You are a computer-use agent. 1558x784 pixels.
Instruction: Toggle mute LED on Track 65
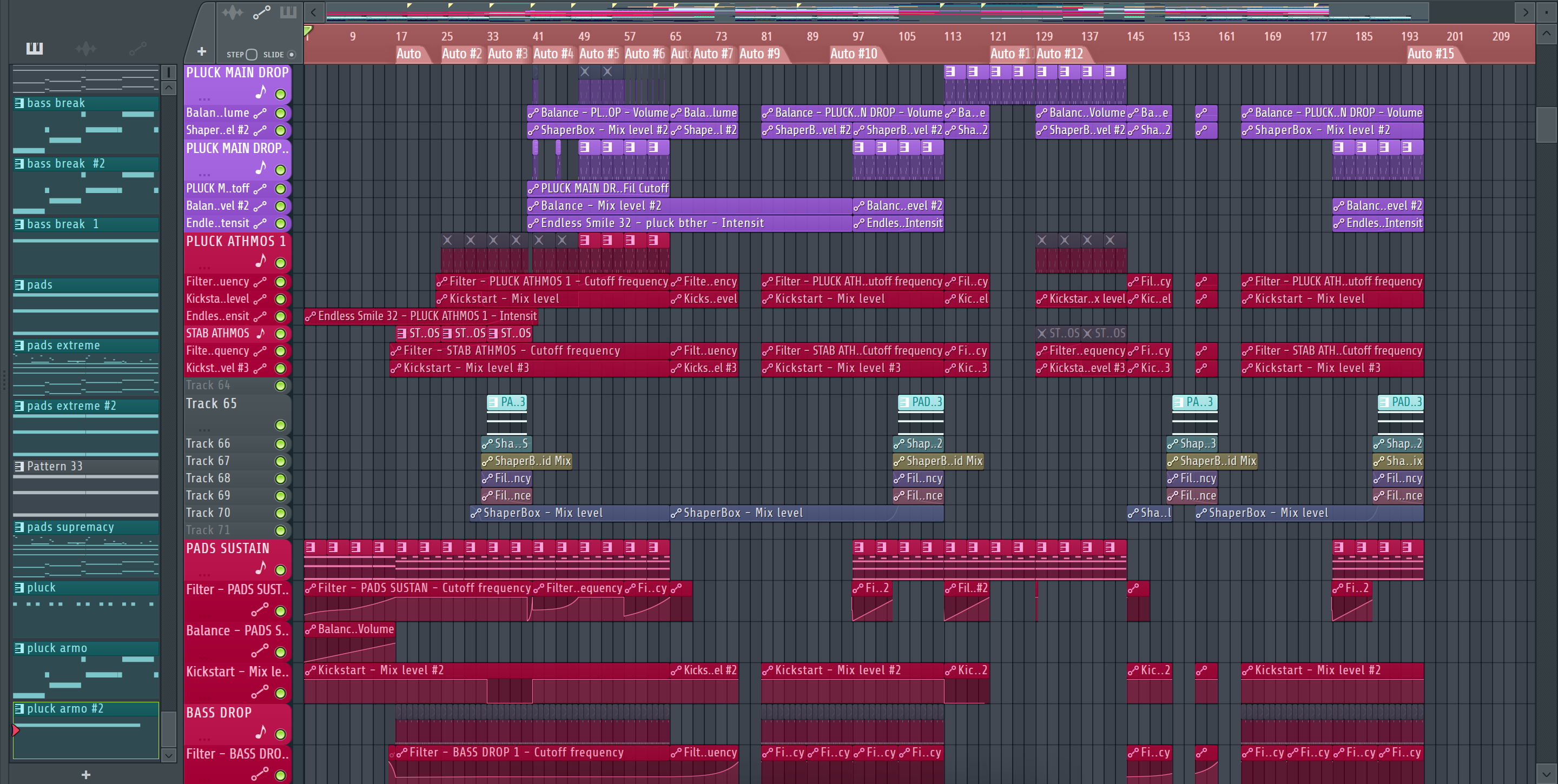(281, 426)
